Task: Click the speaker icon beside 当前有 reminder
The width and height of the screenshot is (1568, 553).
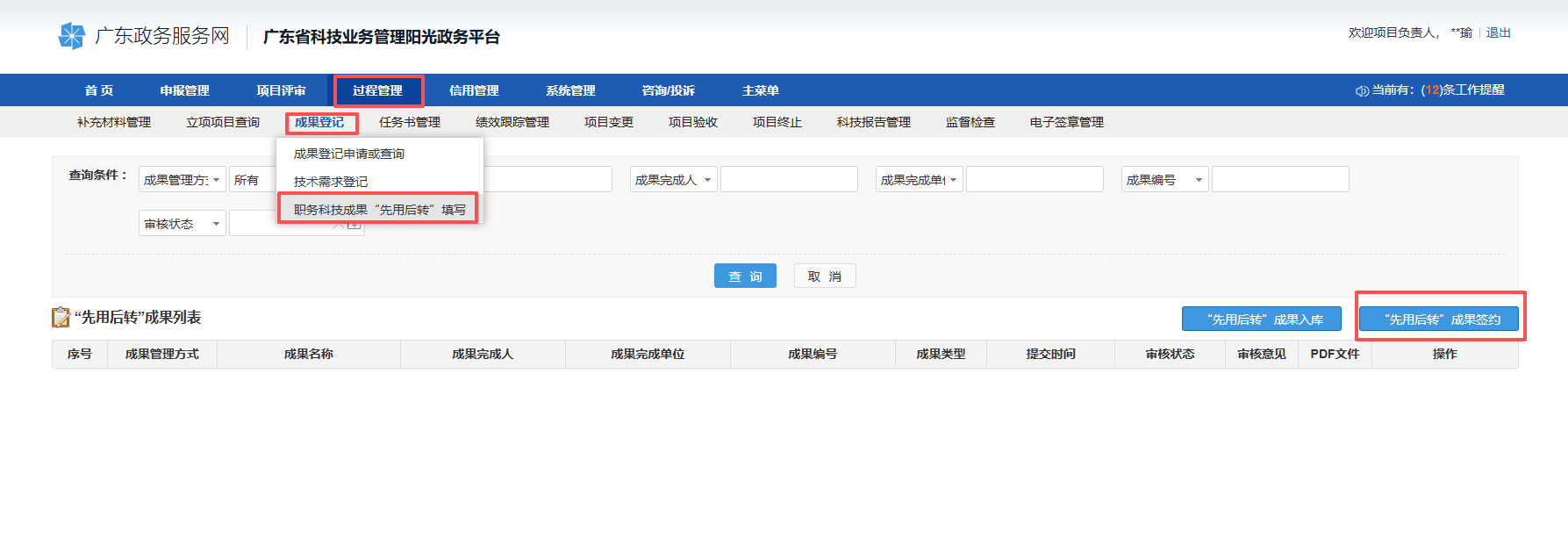Action: tap(1362, 91)
